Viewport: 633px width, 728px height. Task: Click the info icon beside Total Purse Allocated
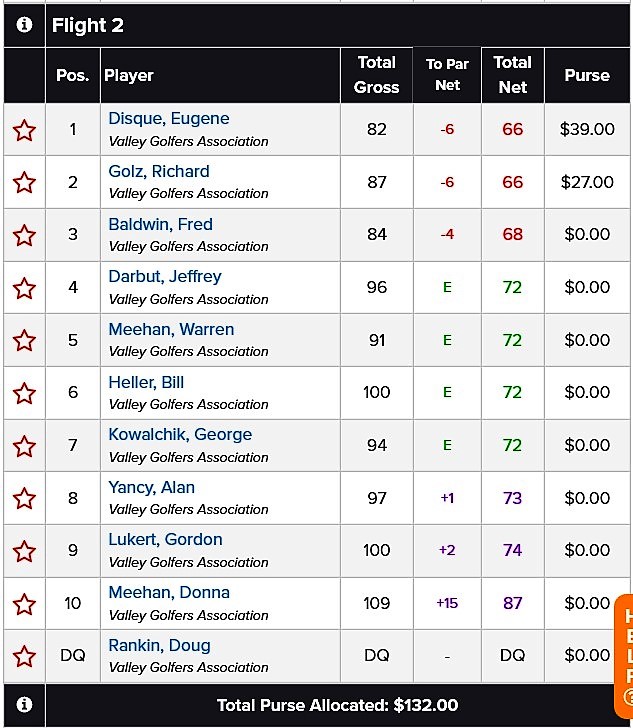pos(24,704)
